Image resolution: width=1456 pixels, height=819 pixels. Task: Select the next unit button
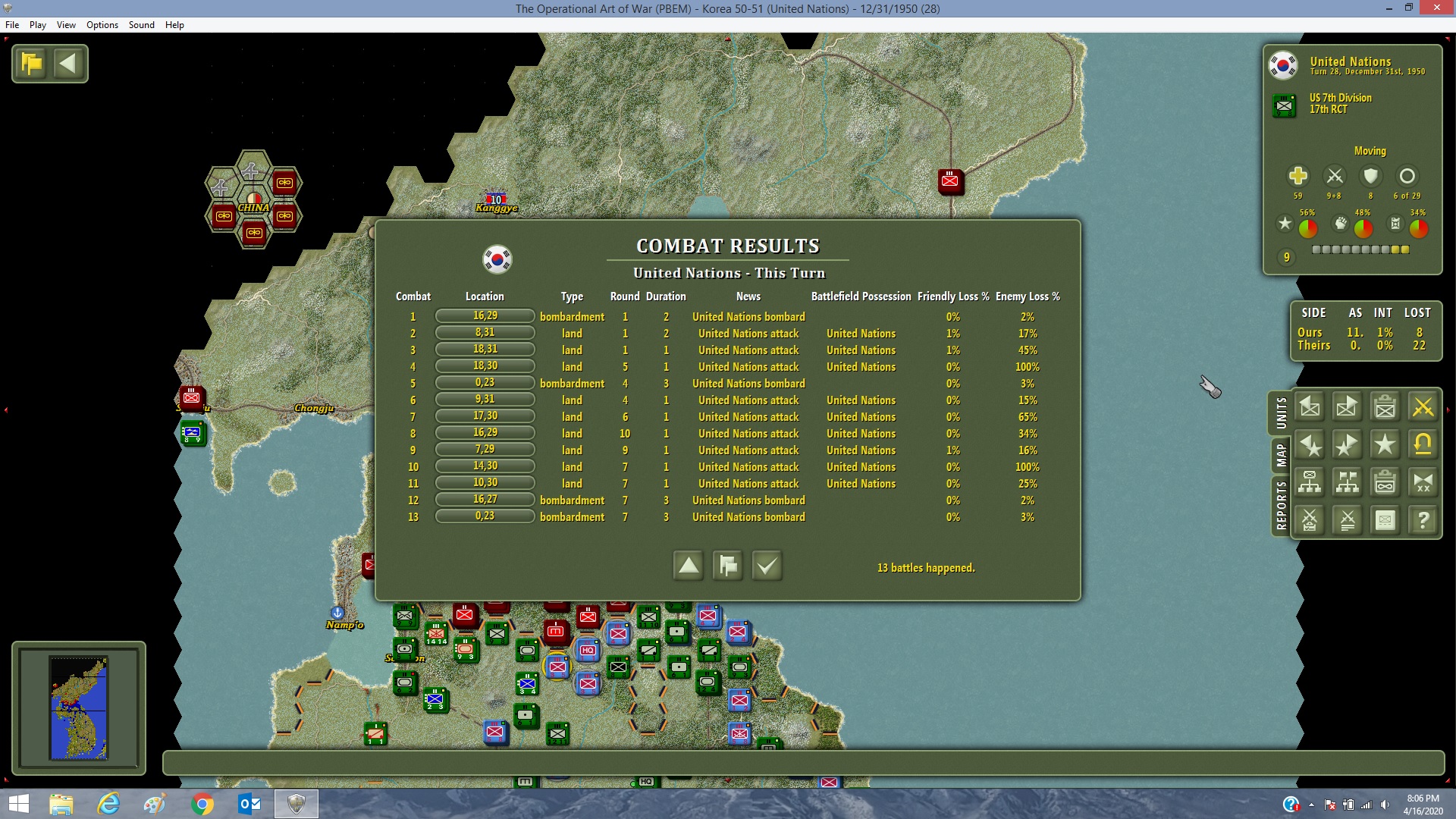(1348, 407)
